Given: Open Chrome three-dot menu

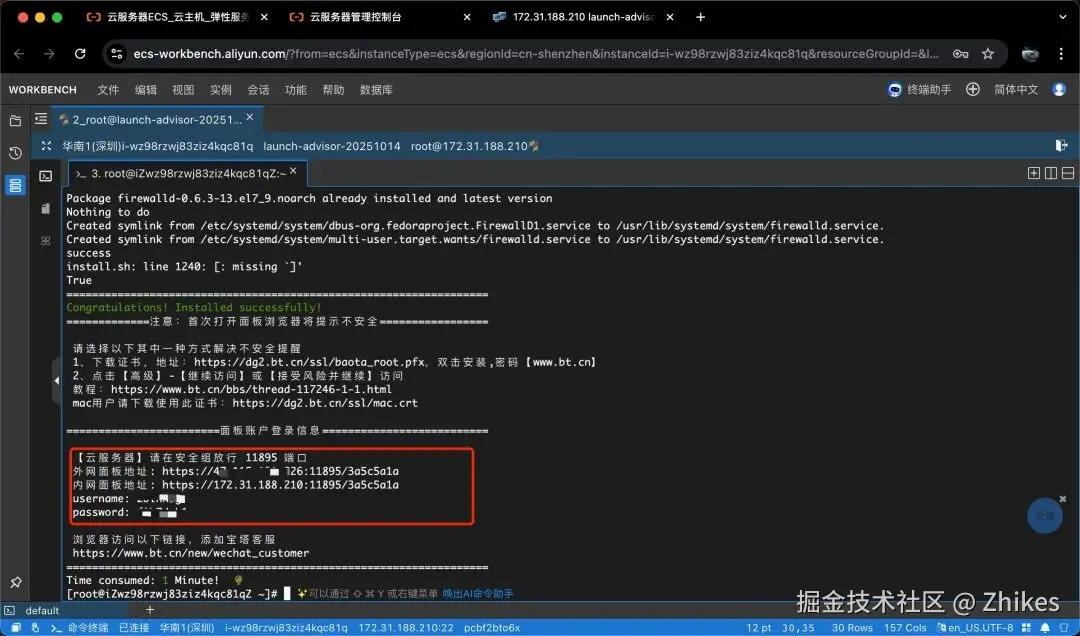Looking at the screenshot, I should [x=1061, y=54].
